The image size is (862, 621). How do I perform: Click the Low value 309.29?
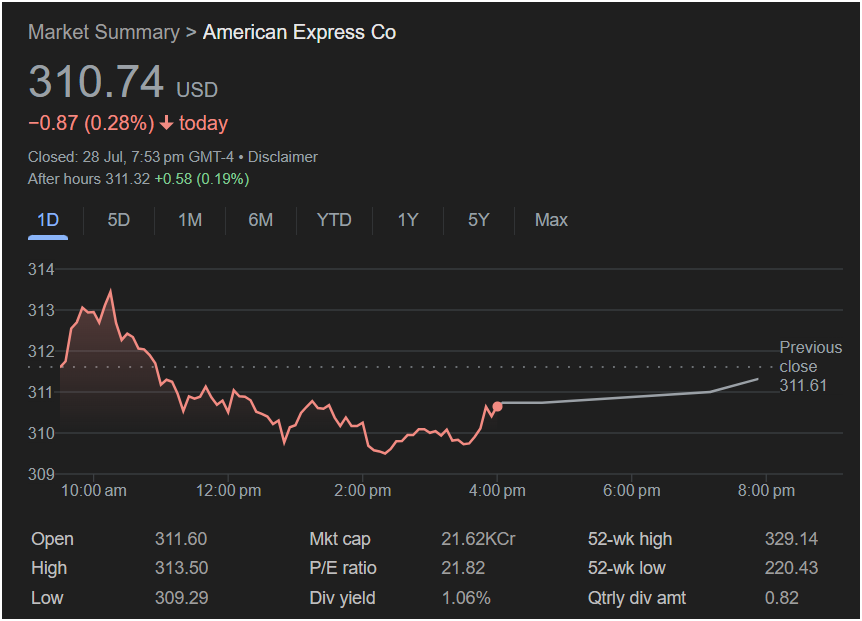(x=181, y=598)
